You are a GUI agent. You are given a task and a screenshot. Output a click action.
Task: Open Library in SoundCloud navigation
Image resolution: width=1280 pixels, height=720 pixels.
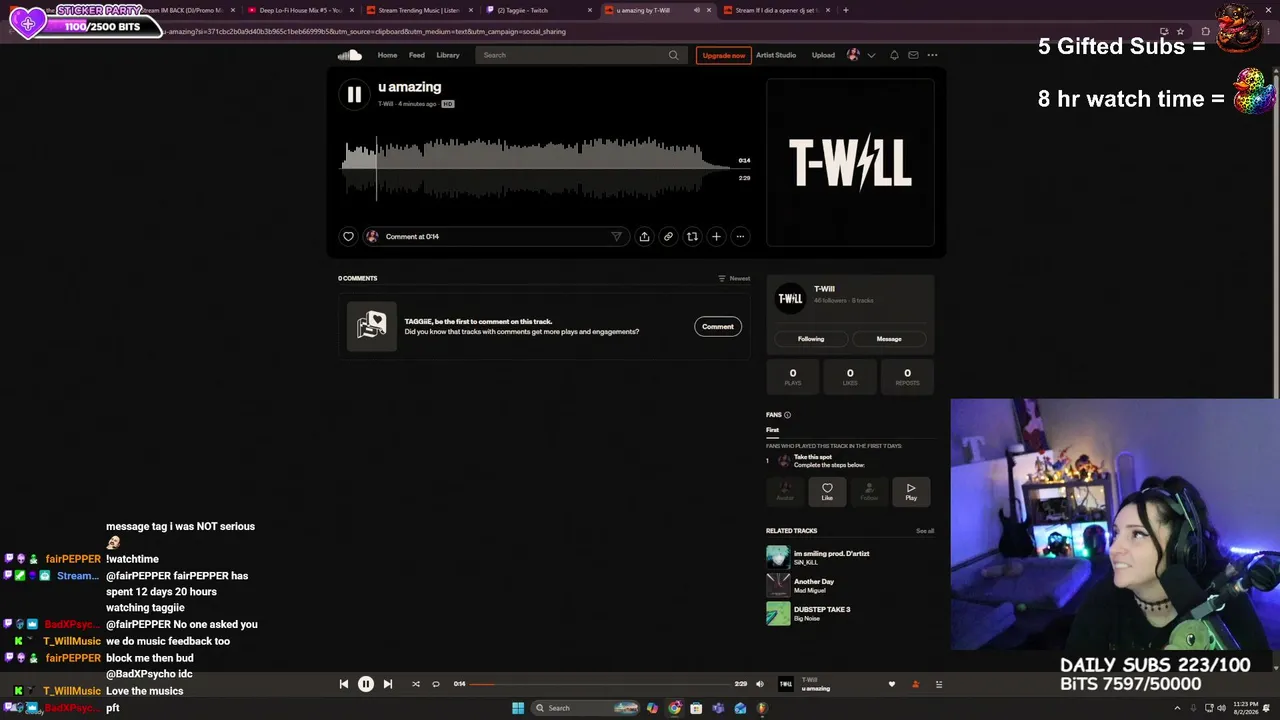pos(448,55)
